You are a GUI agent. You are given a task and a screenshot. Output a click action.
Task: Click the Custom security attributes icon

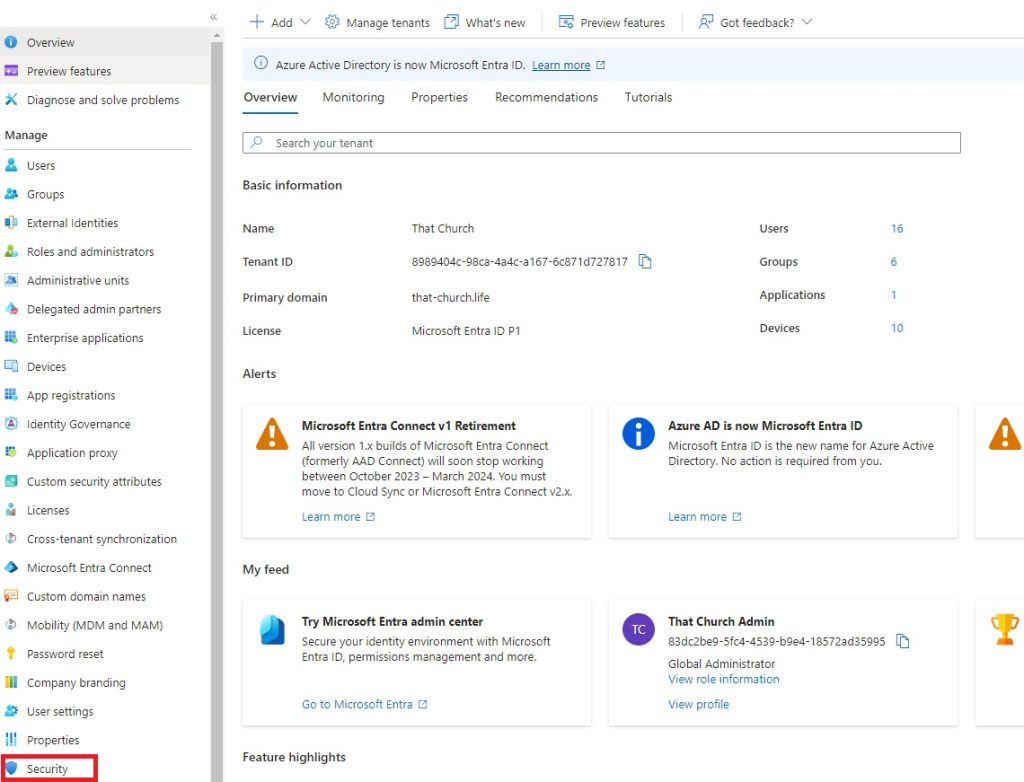(11, 481)
